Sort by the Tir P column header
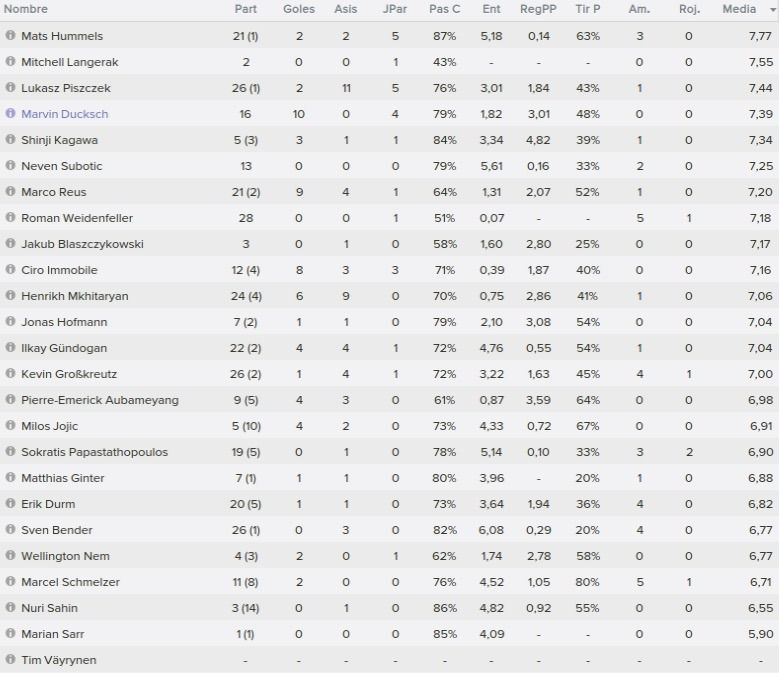The image size is (779, 673). pos(587,9)
